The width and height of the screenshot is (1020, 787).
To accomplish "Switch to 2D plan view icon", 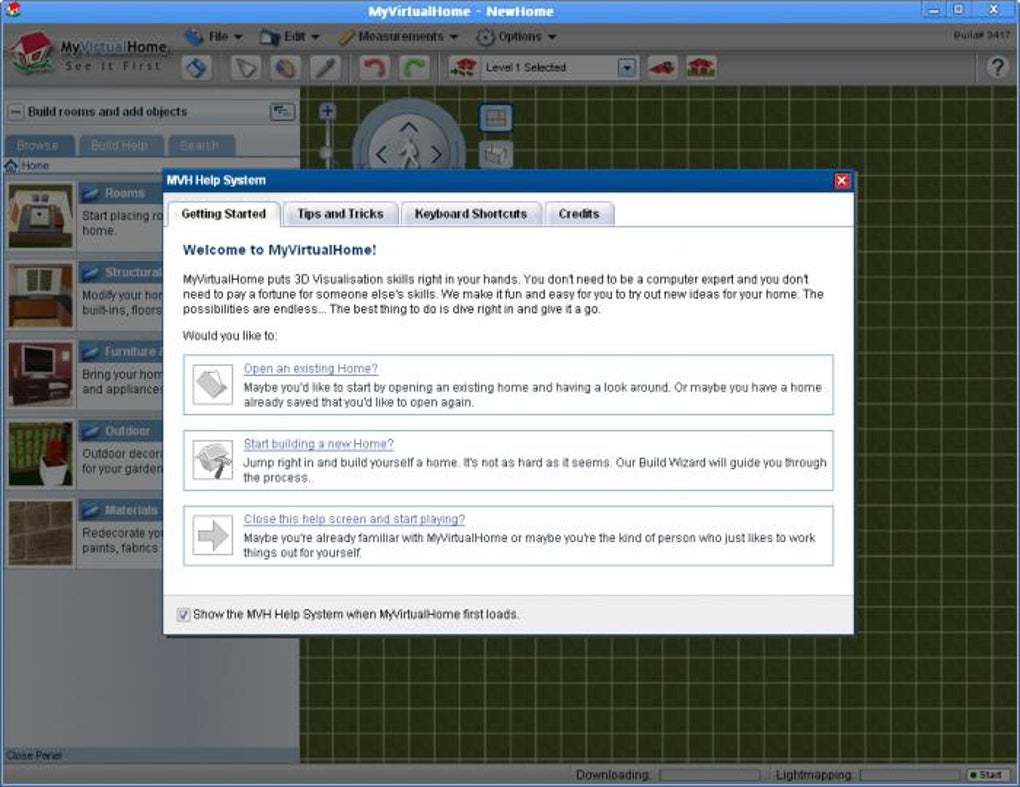I will [x=496, y=118].
